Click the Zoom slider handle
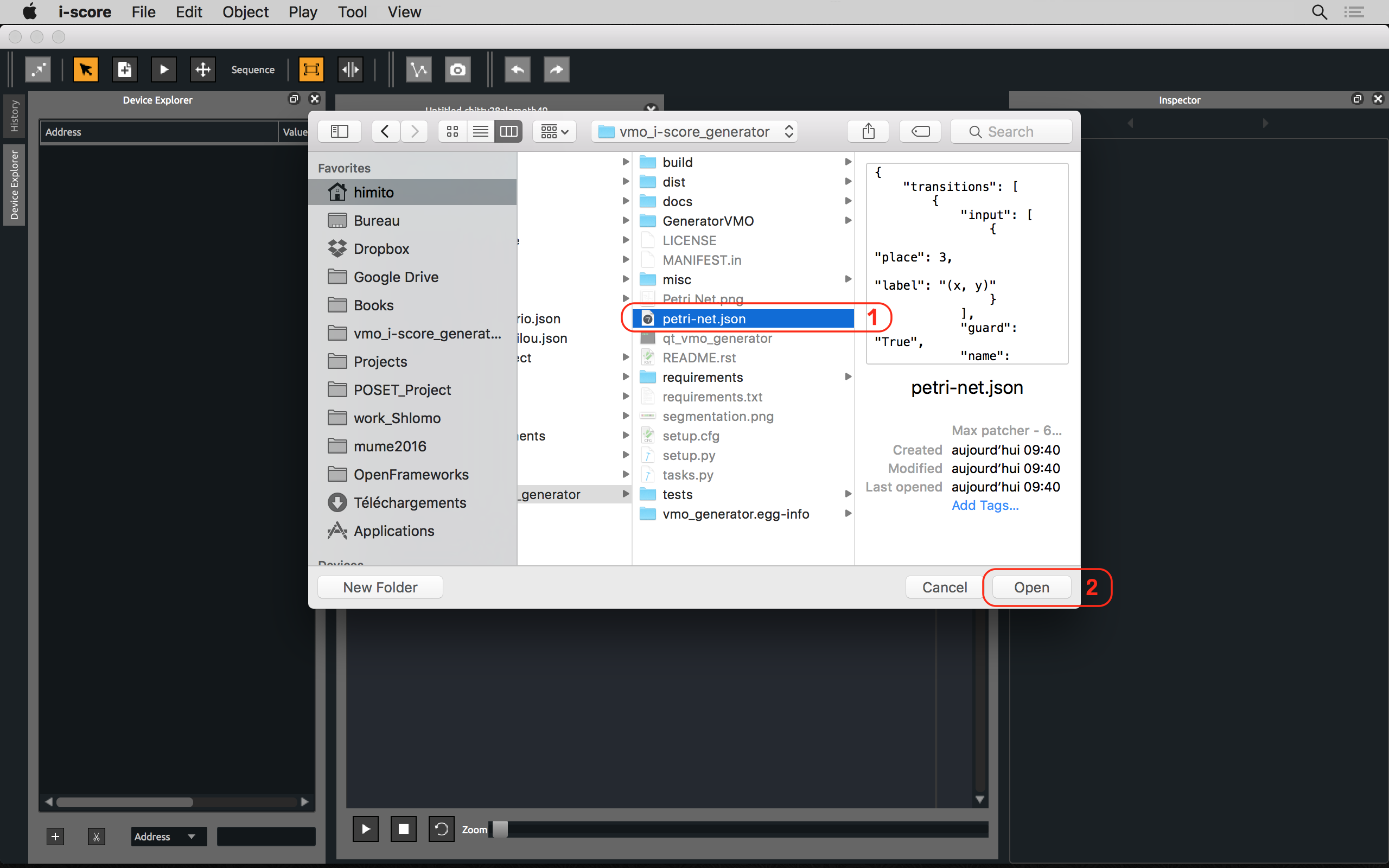Viewport: 1389px width, 868px height. [500, 828]
